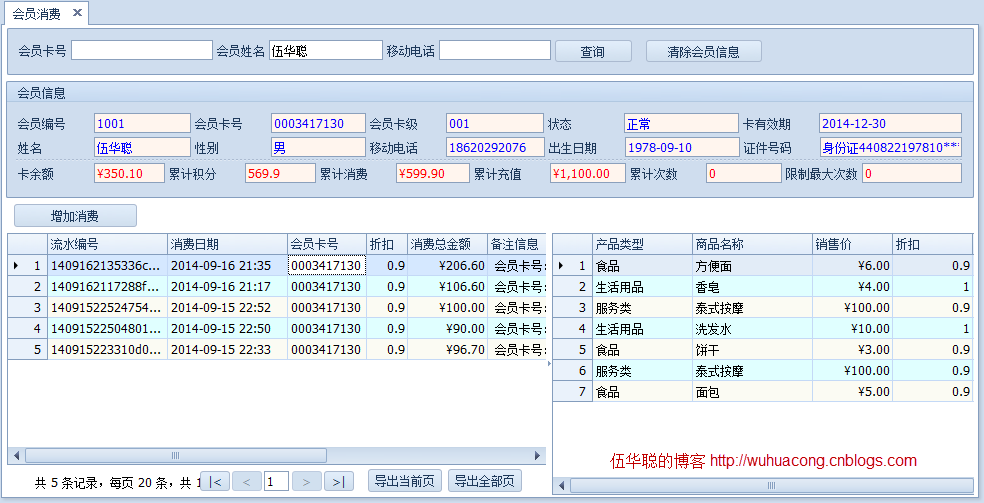This screenshot has width=984, height=503.
Task: Click the 查询 search button
Action: pyautogui.click(x=593, y=52)
